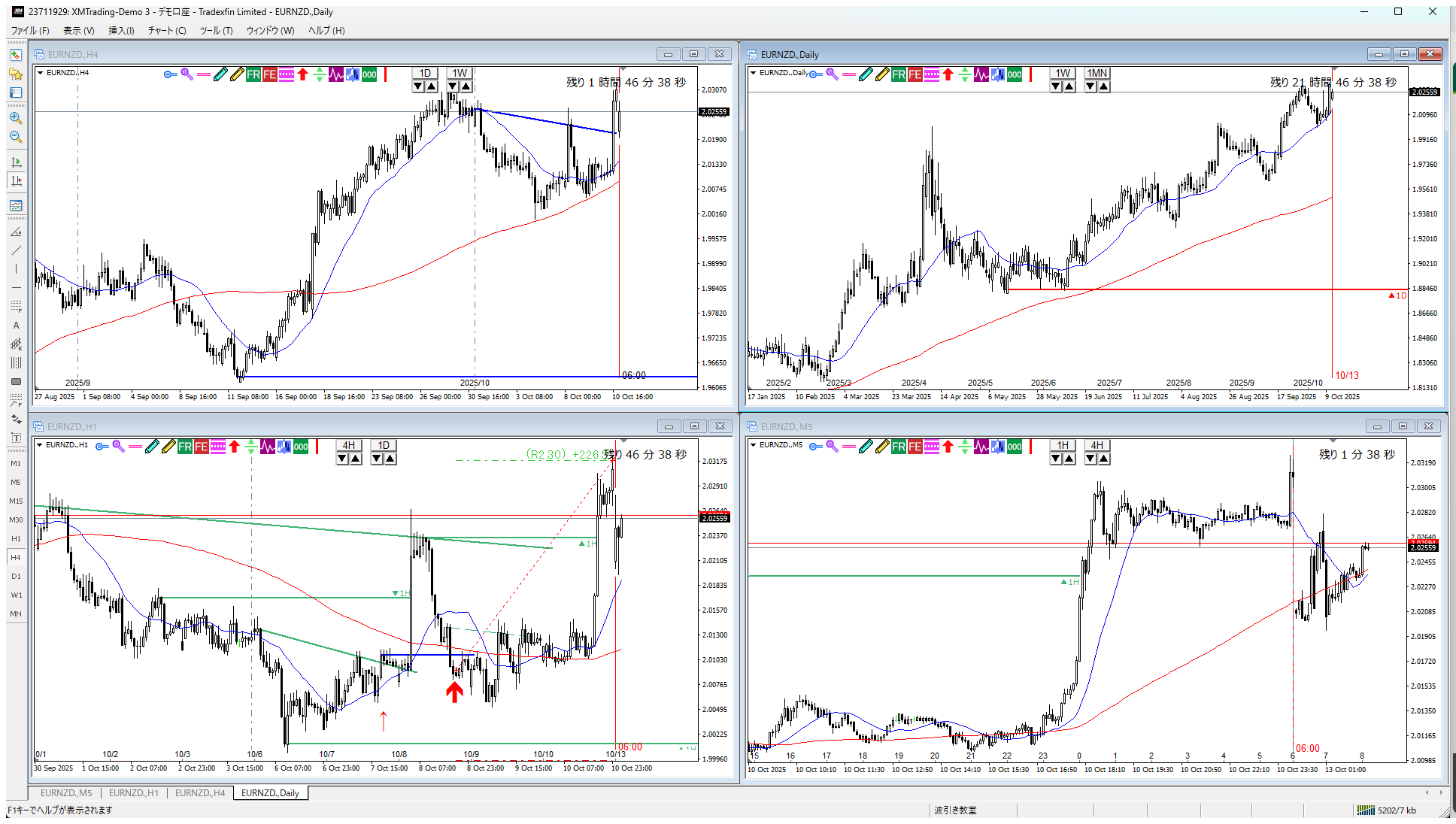Click the zoom out magnifier icon

pyautogui.click(x=15, y=137)
